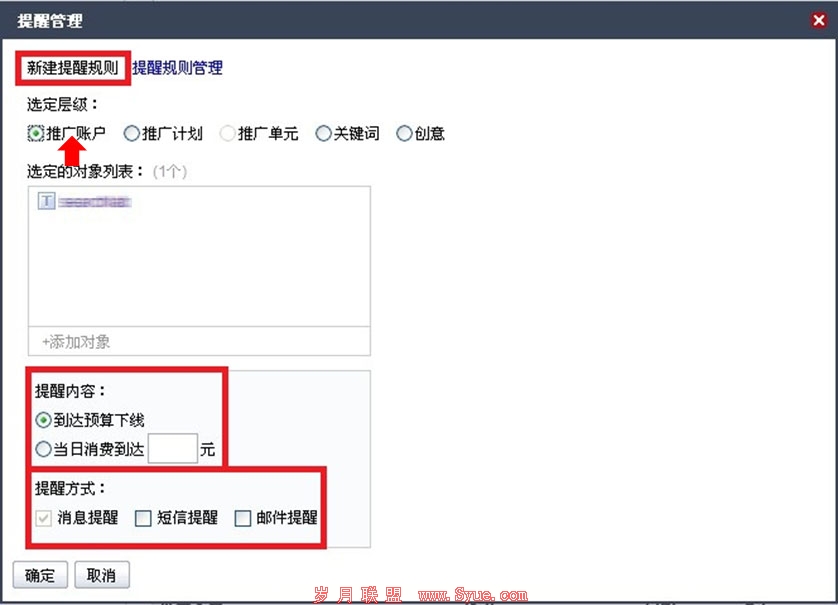Screen dimensions: 838x605
Task: Close the 提醒管理 dialog with the red X
Action: tap(818, 20)
